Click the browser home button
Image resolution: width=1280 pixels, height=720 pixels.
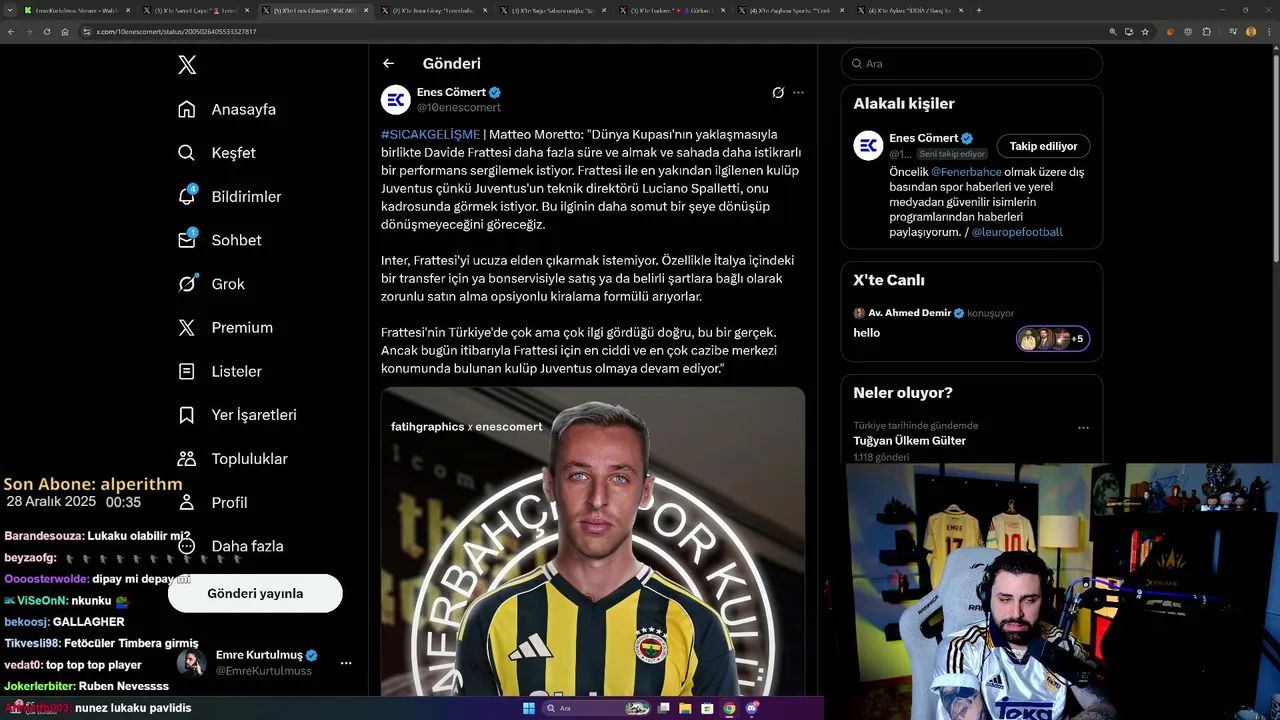tap(64, 31)
